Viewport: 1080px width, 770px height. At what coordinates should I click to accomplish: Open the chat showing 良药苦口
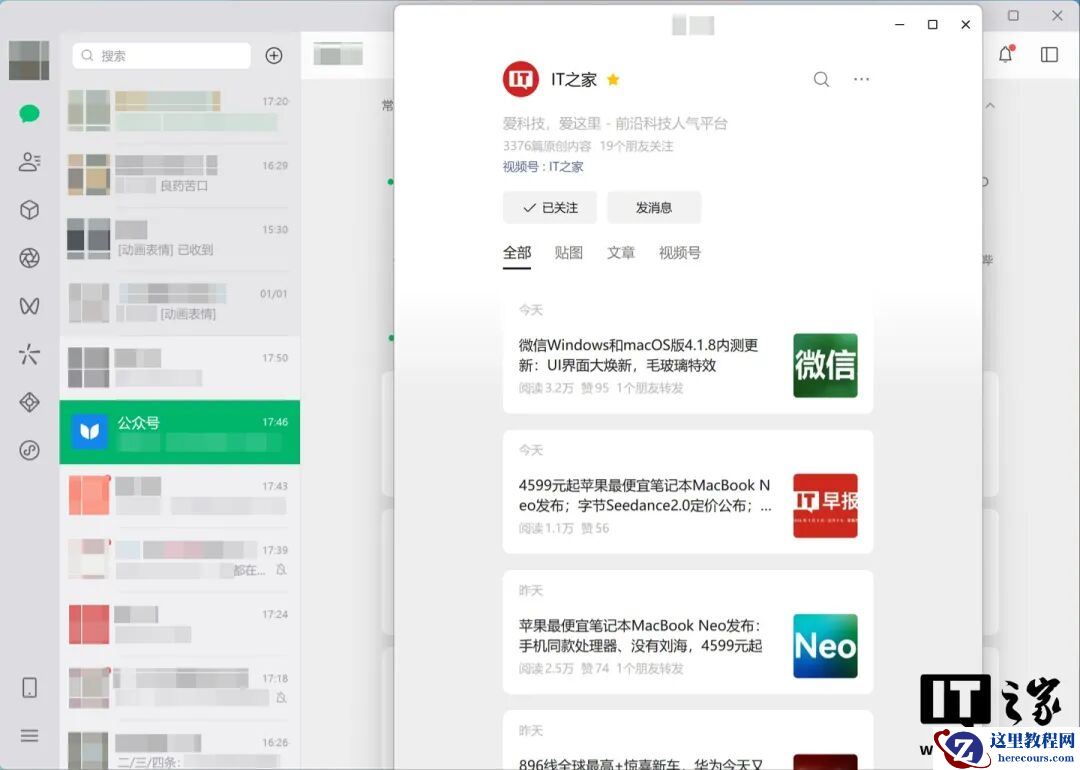coord(180,175)
